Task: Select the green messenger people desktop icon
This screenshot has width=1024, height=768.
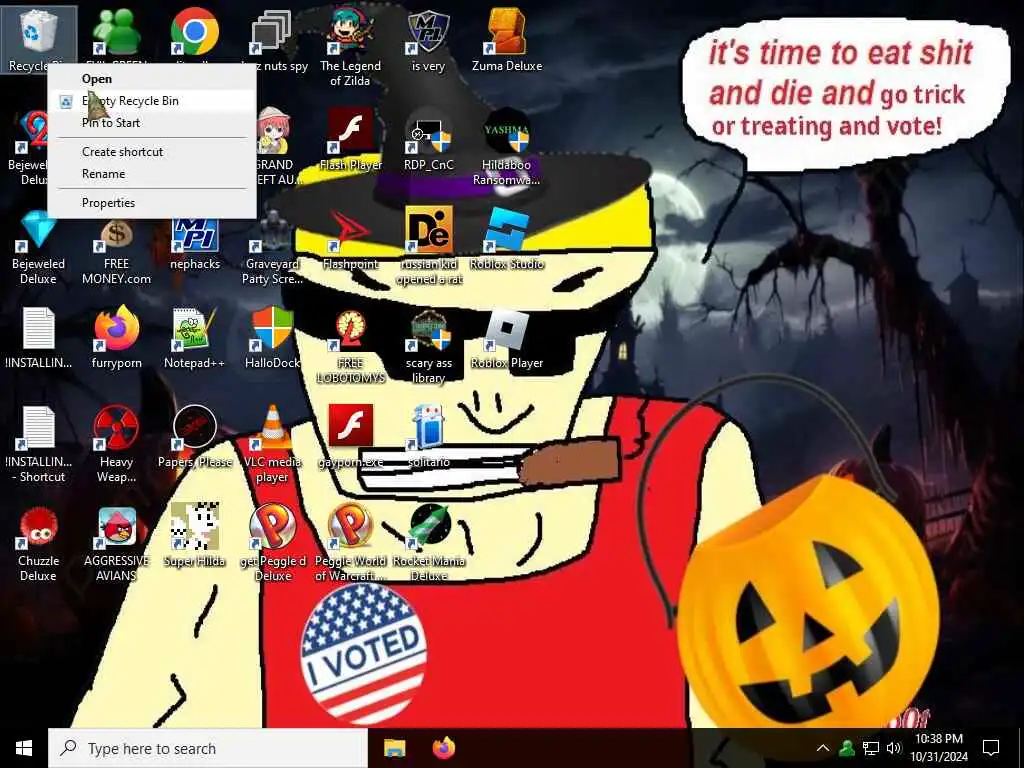Action: tap(116, 31)
